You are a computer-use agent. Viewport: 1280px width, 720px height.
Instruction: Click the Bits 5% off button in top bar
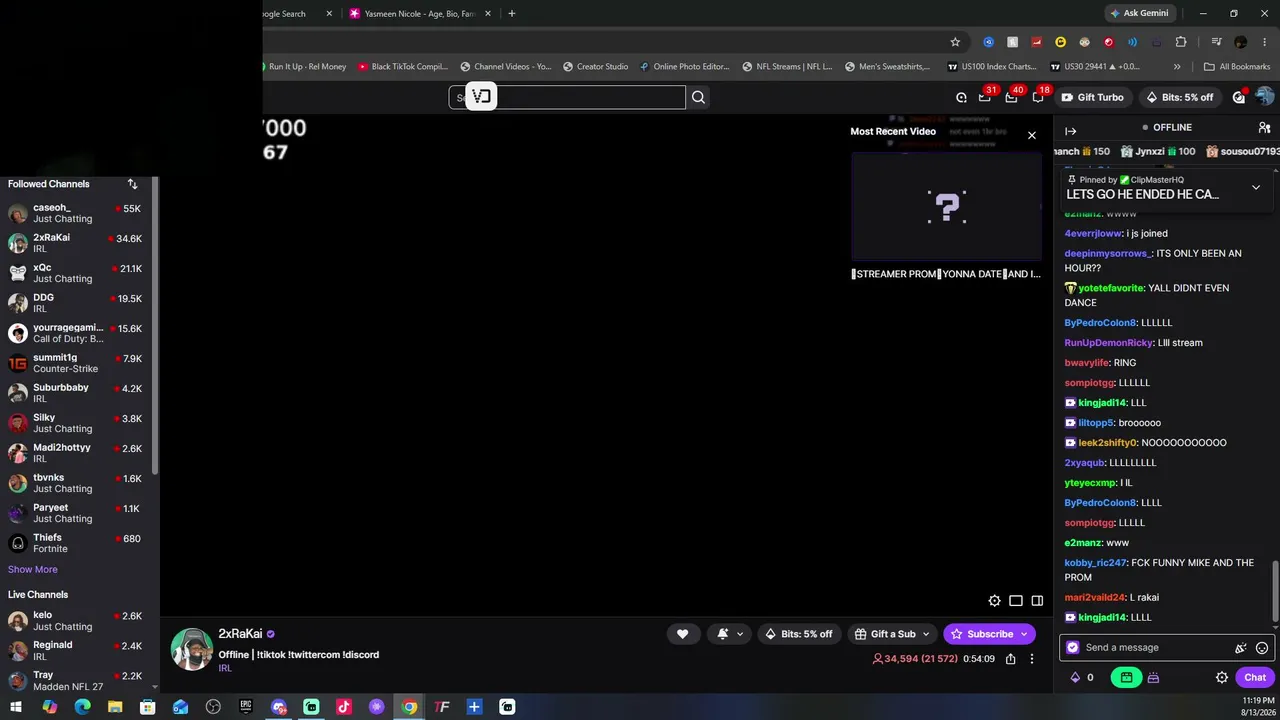(x=1180, y=97)
